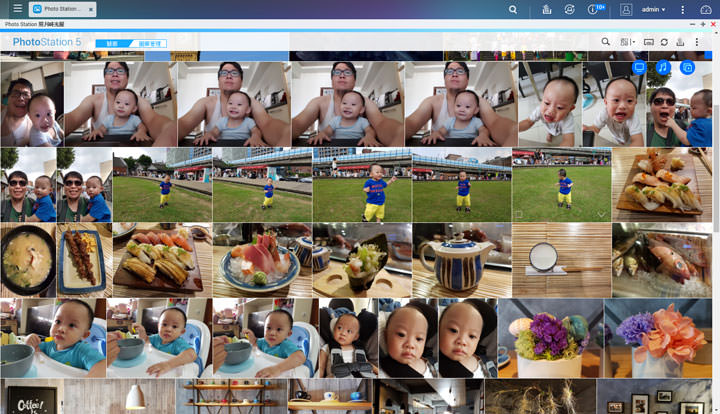Click the QTS top bar search icon
The image size is (720, 414).
(x=513, y=9)
